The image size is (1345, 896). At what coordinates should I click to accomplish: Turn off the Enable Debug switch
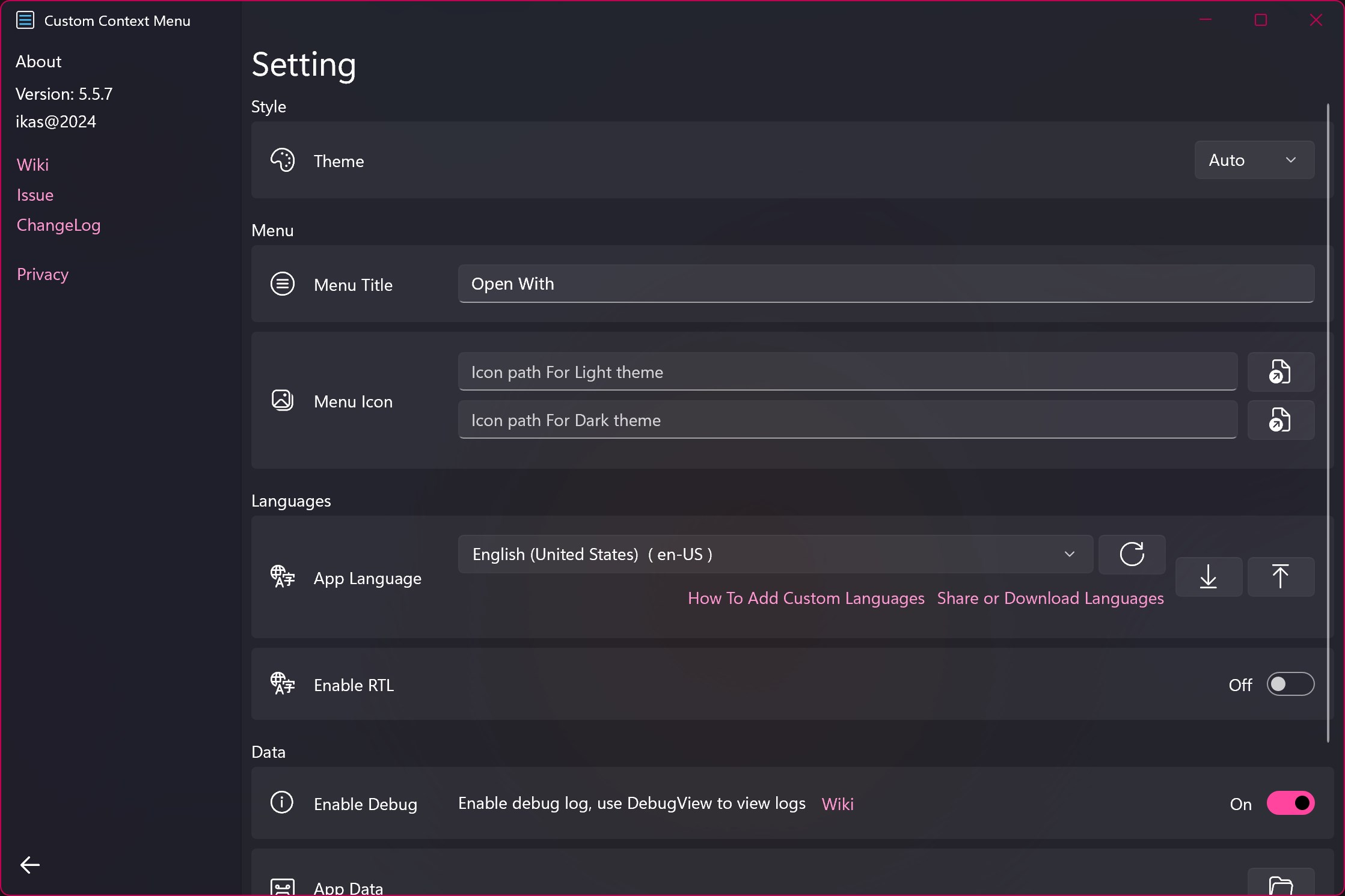(1291, 803)
